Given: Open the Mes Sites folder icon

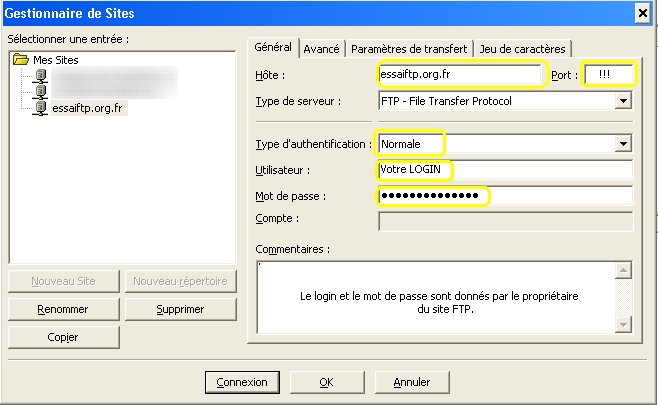Looking at the screenshot, I should pos(21,59).
